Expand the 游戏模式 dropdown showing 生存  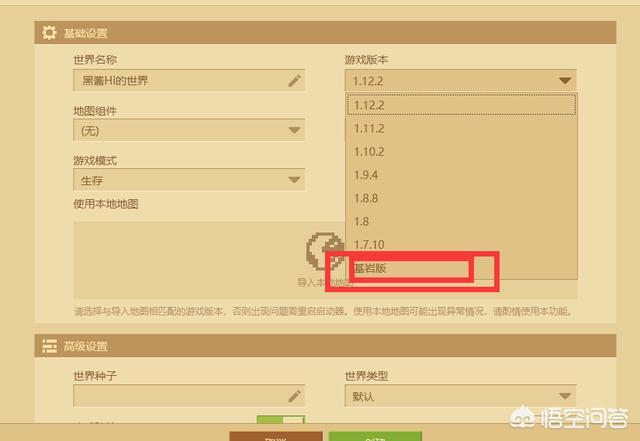(189, 180)
